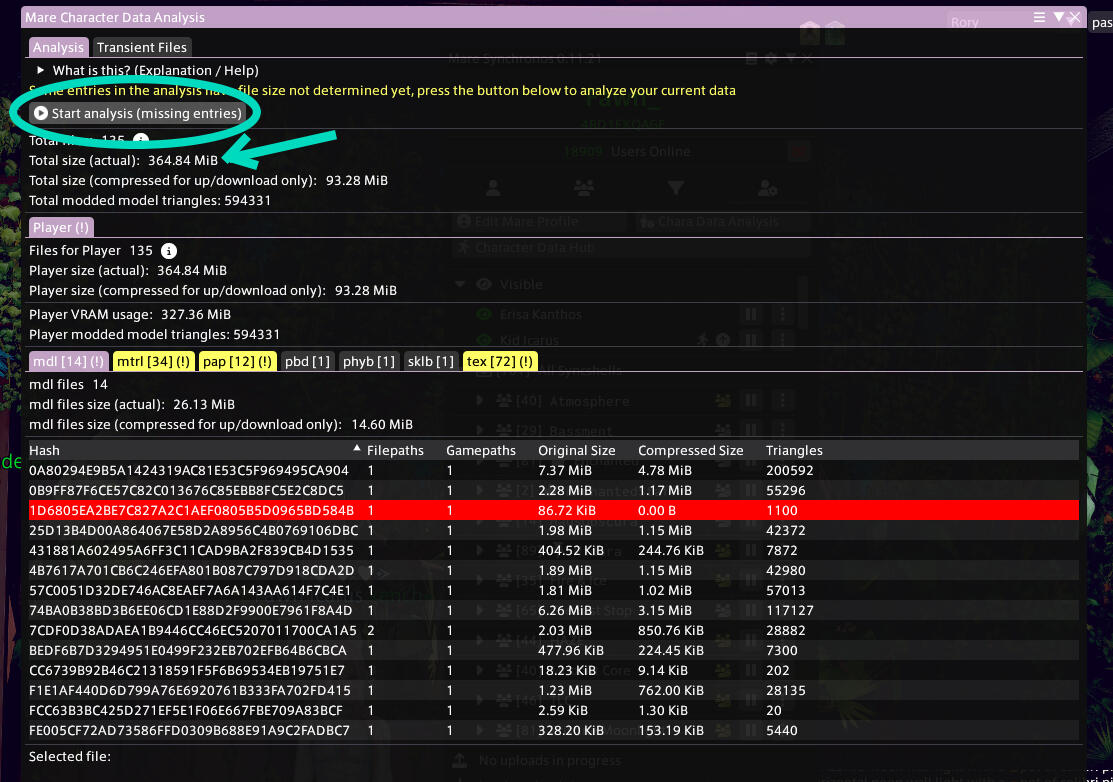Collapse window using title bar triangle
Screen dimensions: 1113x782
click(1058, 17)
